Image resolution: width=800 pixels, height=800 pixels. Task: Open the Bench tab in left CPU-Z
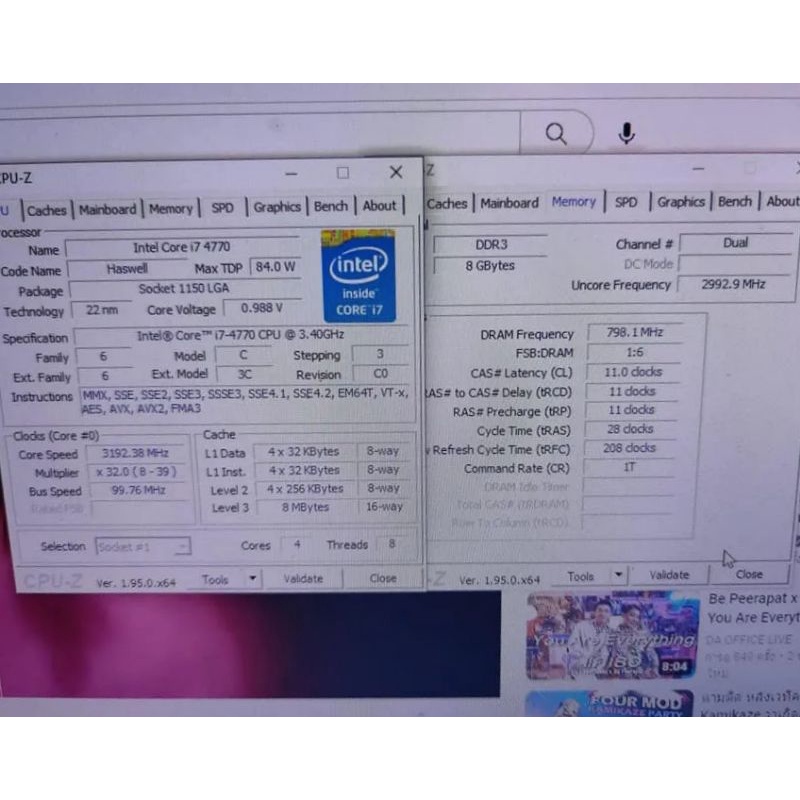(331, 206)
